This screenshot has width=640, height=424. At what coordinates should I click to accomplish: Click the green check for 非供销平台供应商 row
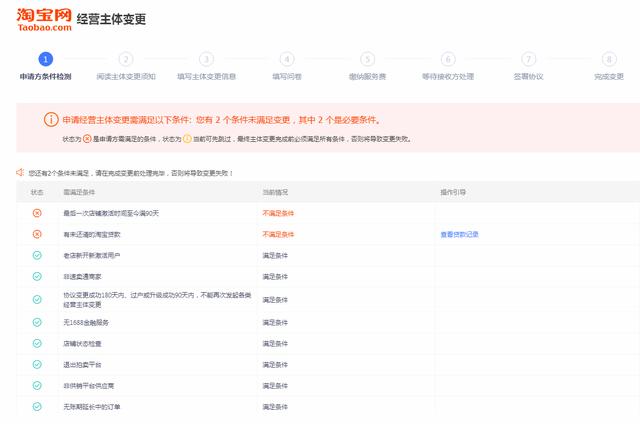click(37, 386)
